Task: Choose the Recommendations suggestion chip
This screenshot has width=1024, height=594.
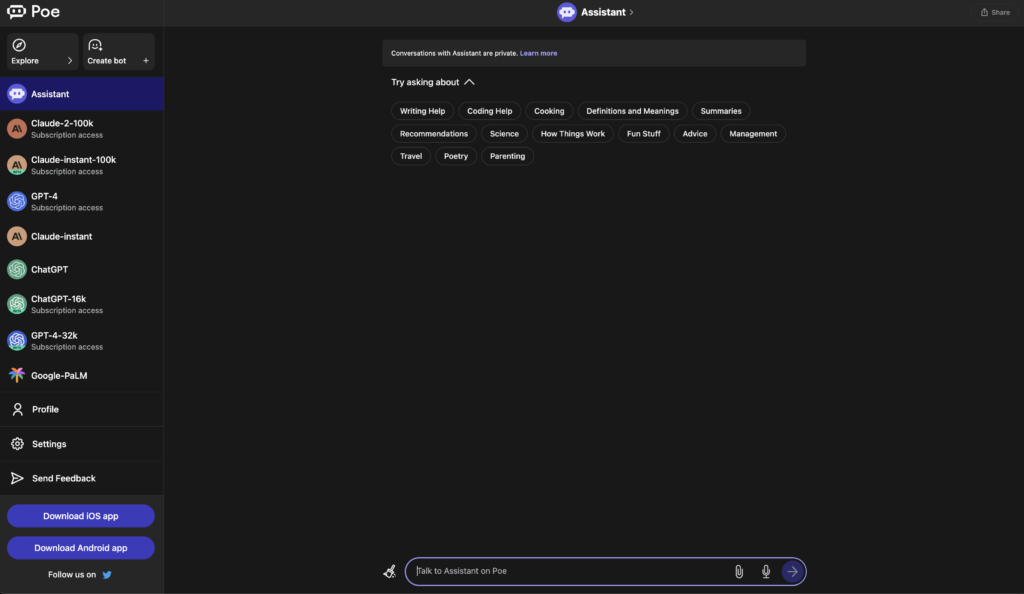Action: (434, 134)
